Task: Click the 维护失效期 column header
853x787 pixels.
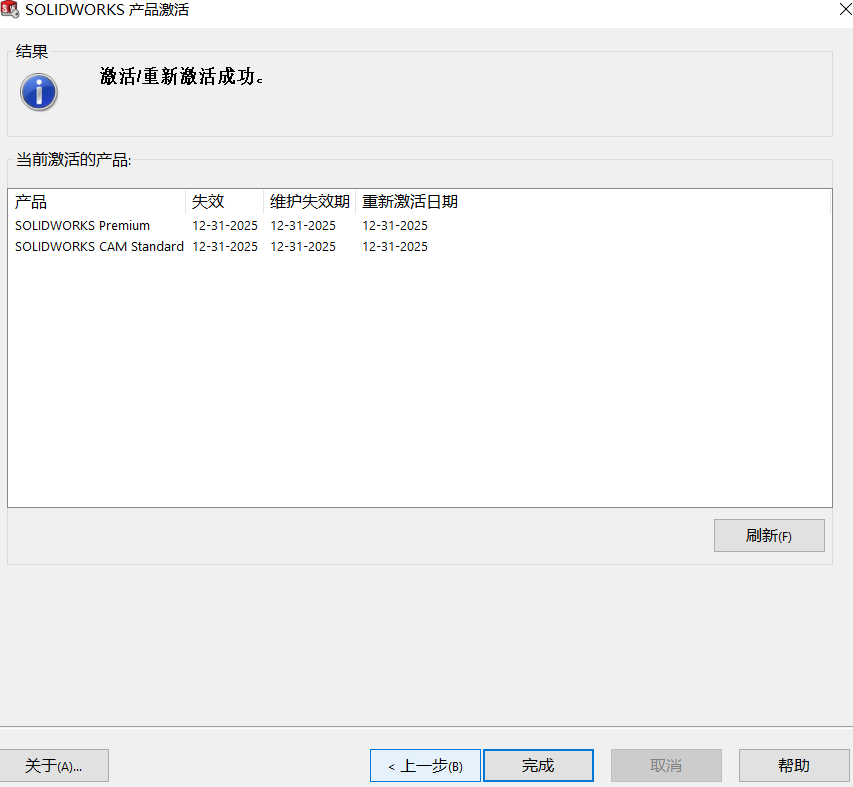Action: [x=306, y=201]
